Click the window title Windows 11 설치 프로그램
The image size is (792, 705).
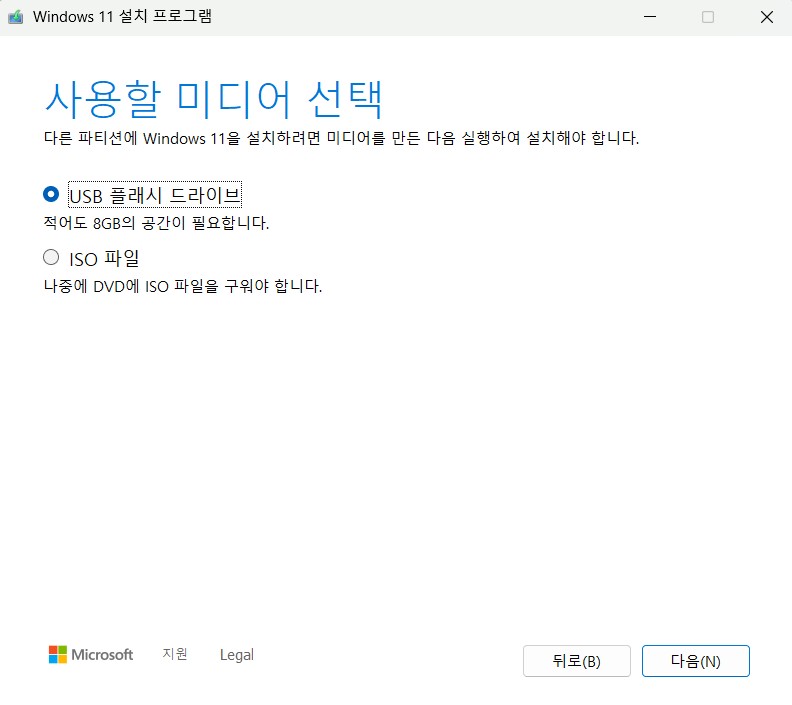pos(122,17)
